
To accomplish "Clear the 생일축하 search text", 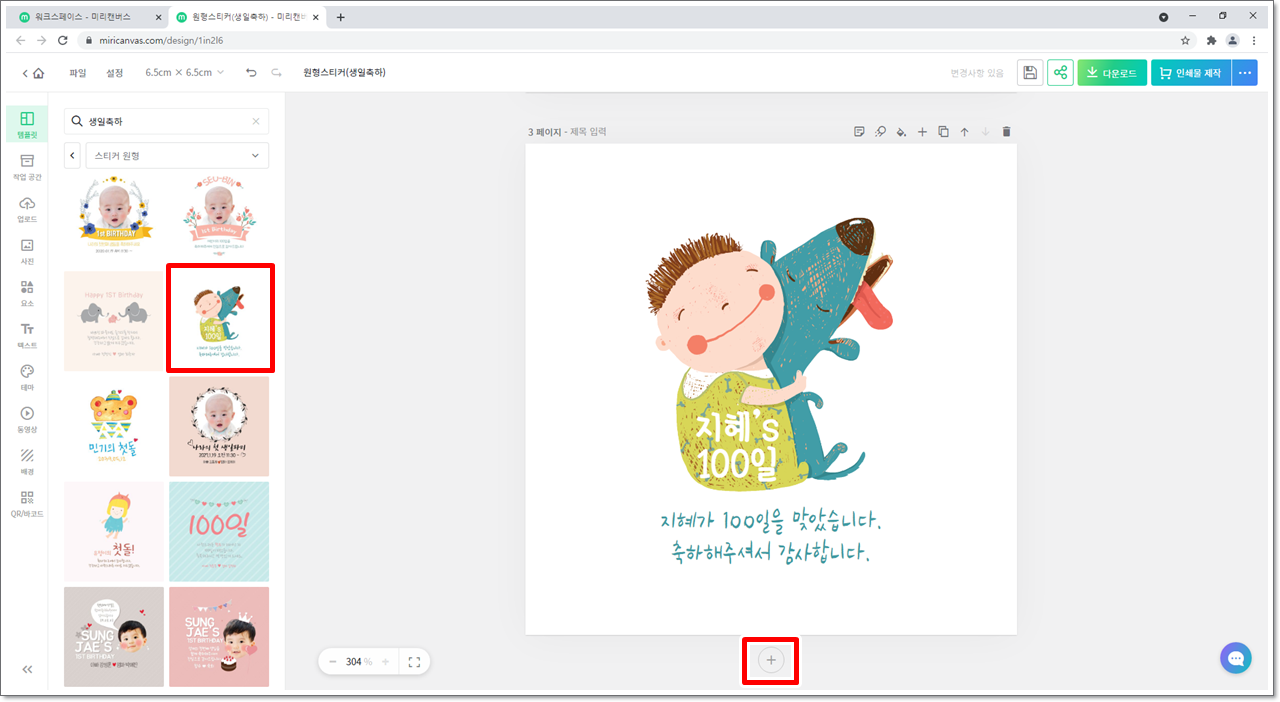I will [x=255, y=121].
